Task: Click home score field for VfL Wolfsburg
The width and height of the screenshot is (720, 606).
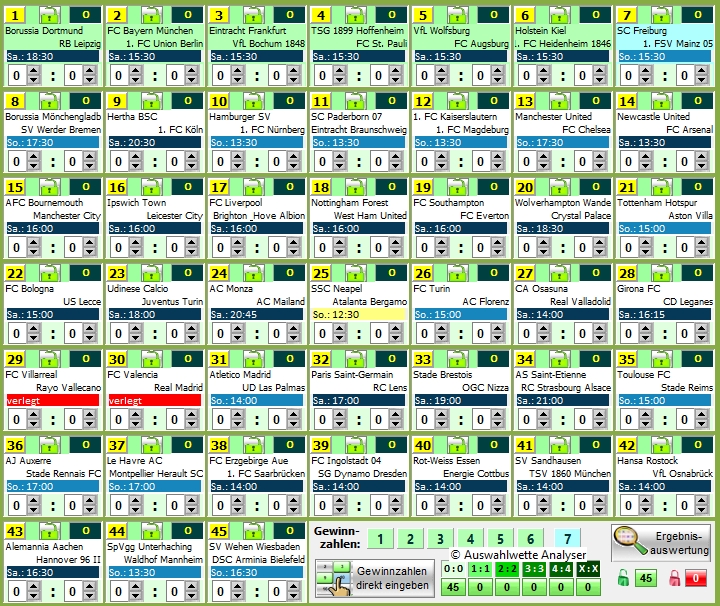Action: point(425,75)
